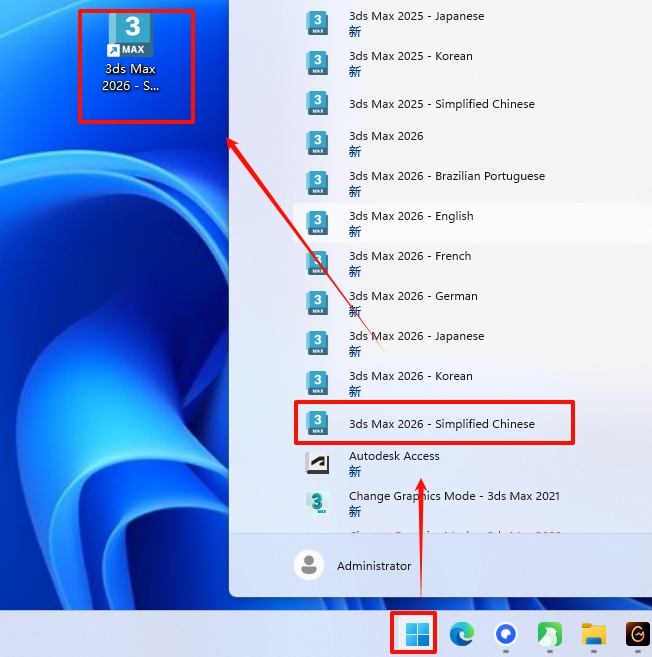
Task: Open File Explorer from the taskbar
Action: [x=594, y=633]
